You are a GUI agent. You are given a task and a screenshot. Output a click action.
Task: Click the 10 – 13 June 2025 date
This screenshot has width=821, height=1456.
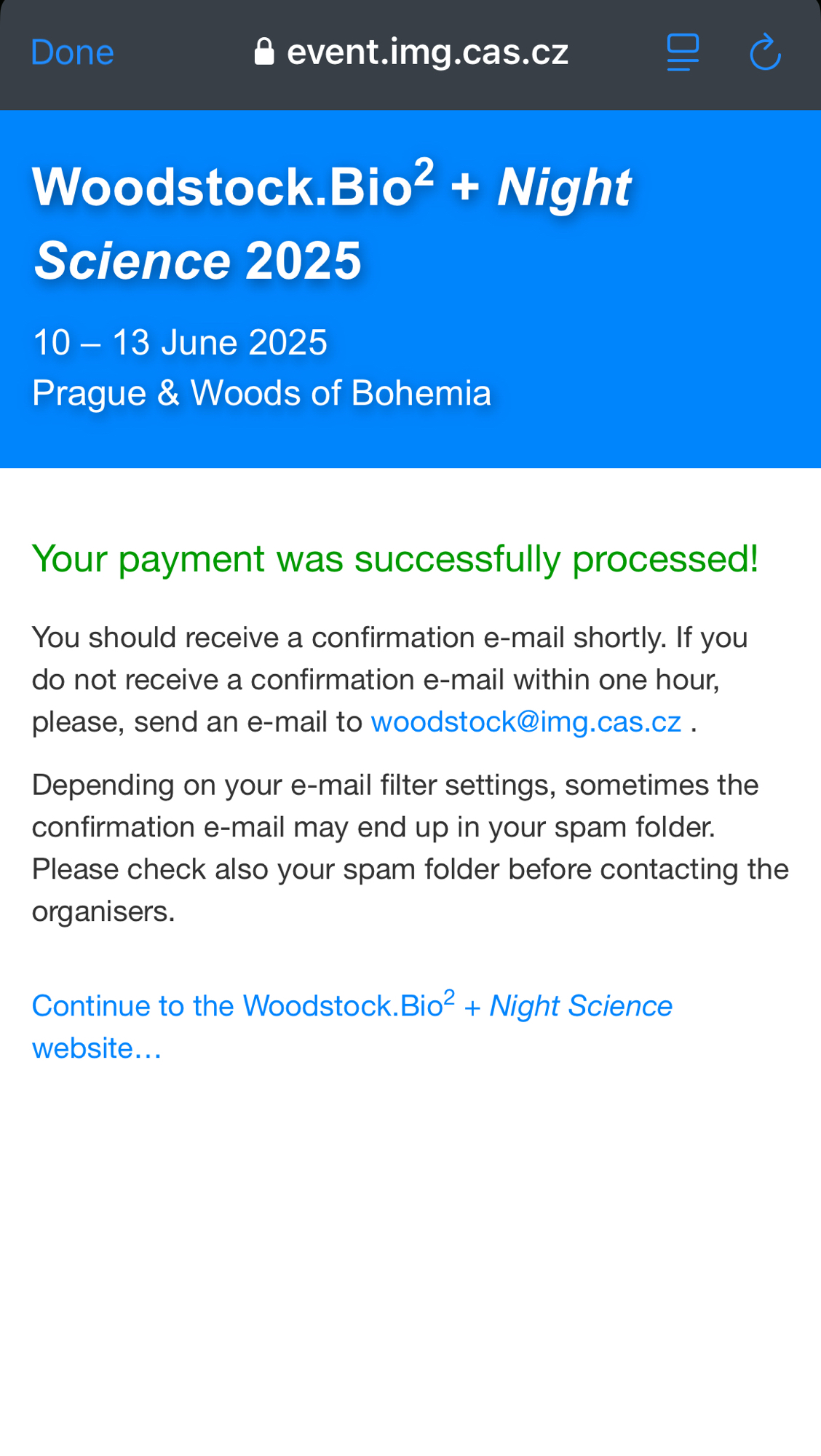pyautogui.click(x=180, y=342)
